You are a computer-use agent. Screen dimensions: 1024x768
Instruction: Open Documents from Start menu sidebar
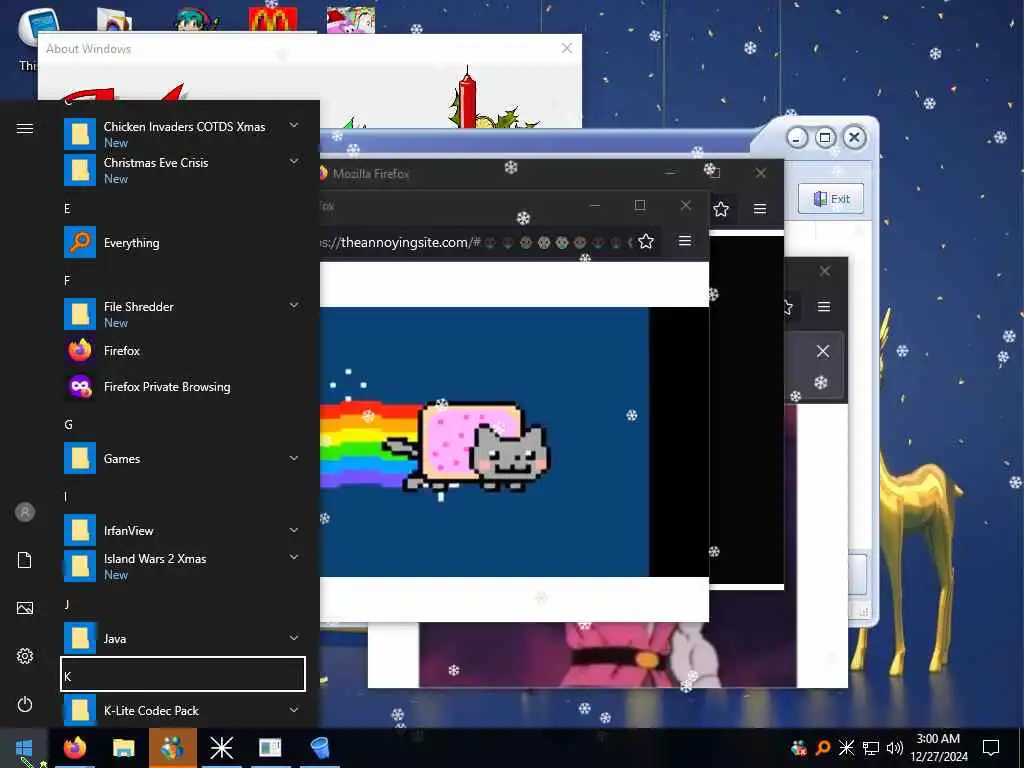point(25,560)
